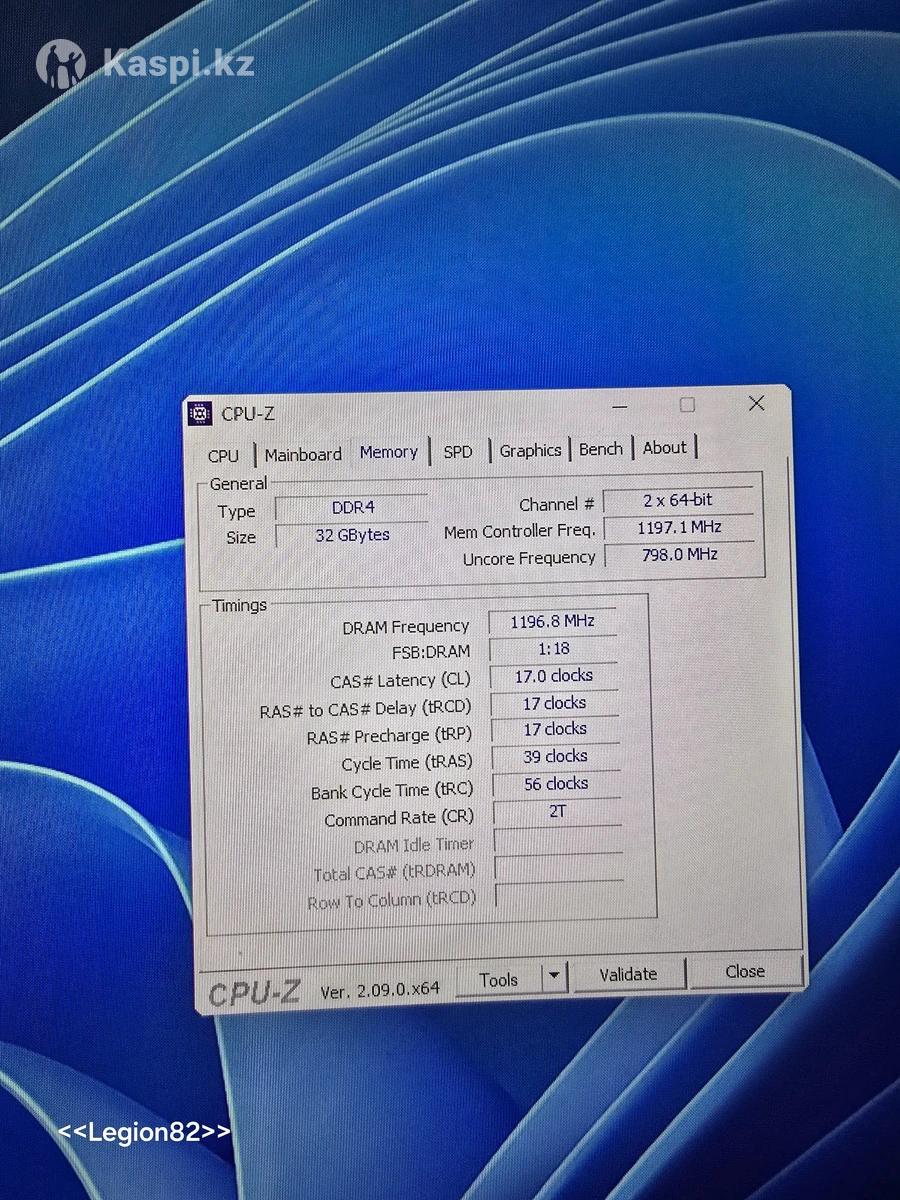Minimize the CPU-Z window
Viewport: 900px width, 1200px height.
[621, 407]
